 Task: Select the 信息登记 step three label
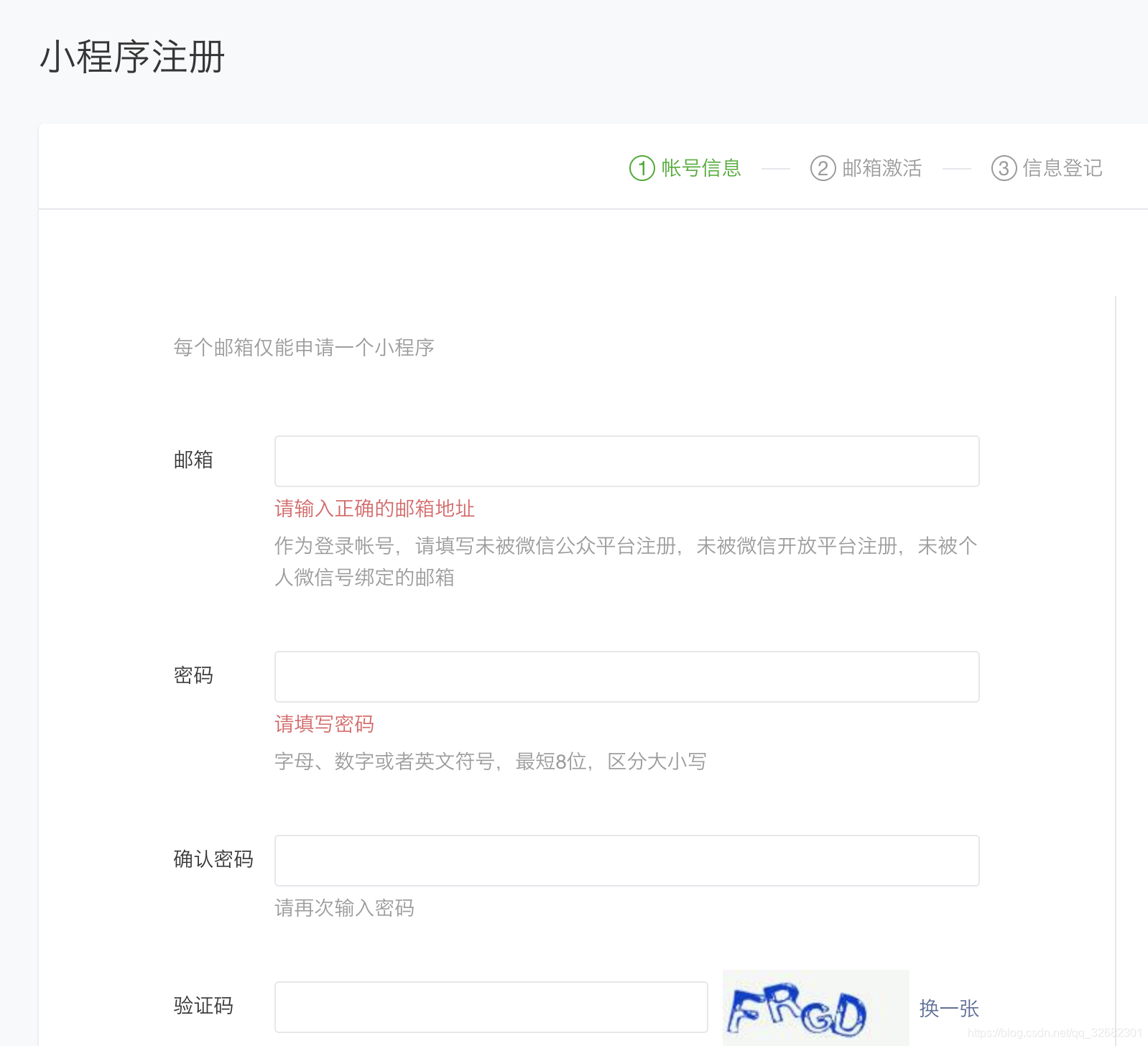[x=1063, y=168]
